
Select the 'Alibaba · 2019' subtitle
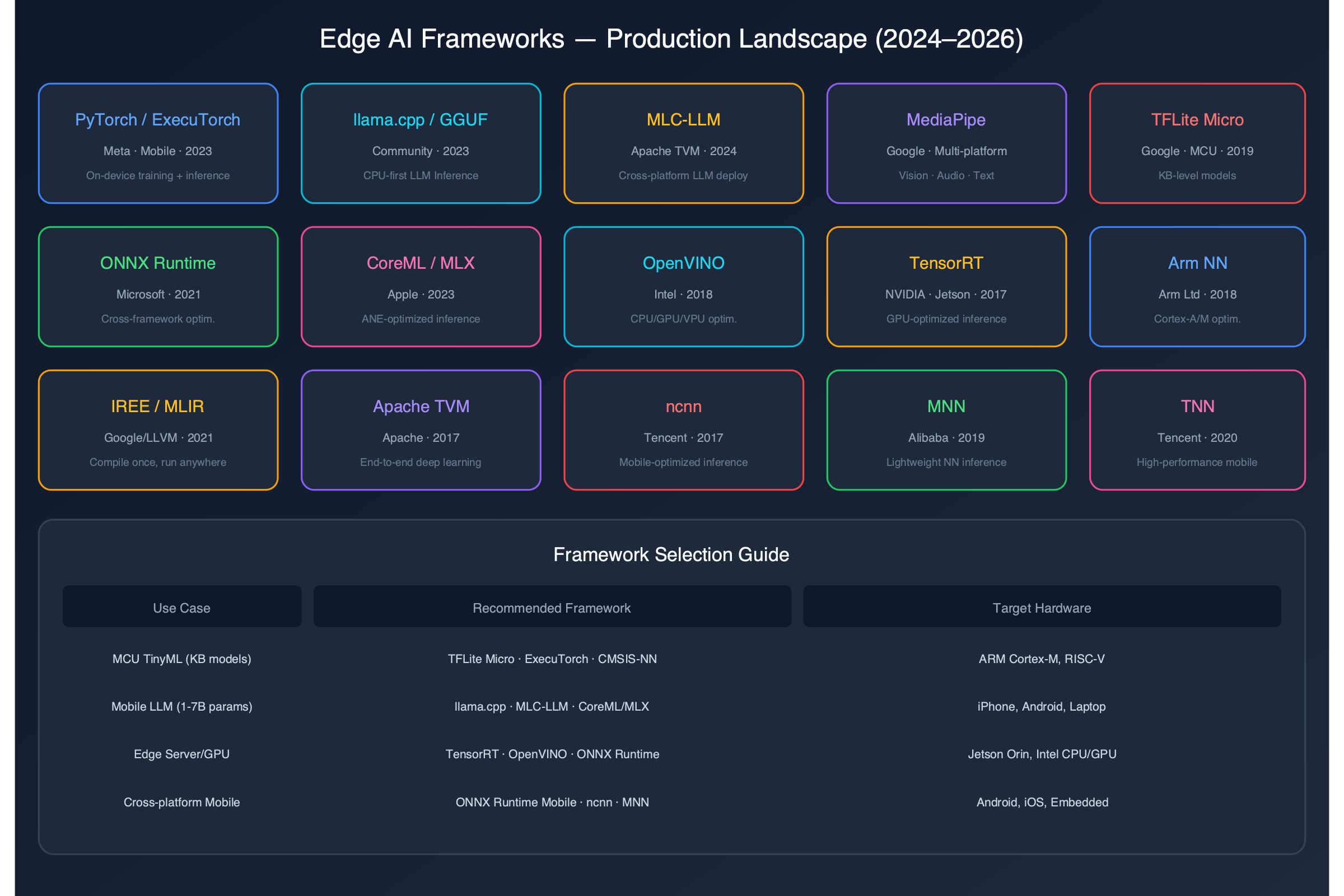point(946,438)
